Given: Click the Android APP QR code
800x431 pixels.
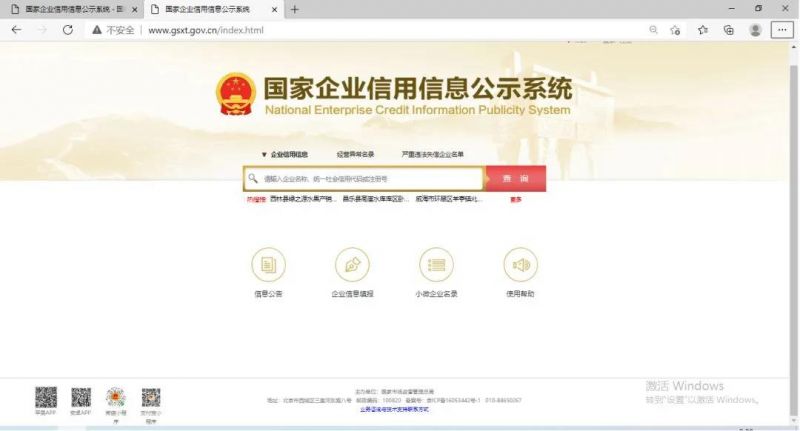Looking at the screenshot, I should (81, 397).
